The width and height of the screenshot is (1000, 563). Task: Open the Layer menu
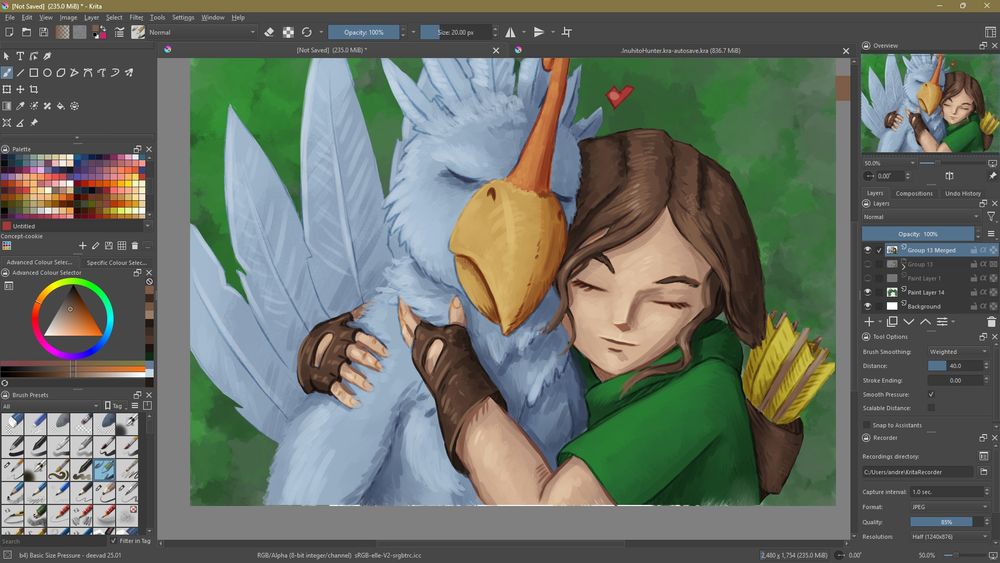pos(91,17)
